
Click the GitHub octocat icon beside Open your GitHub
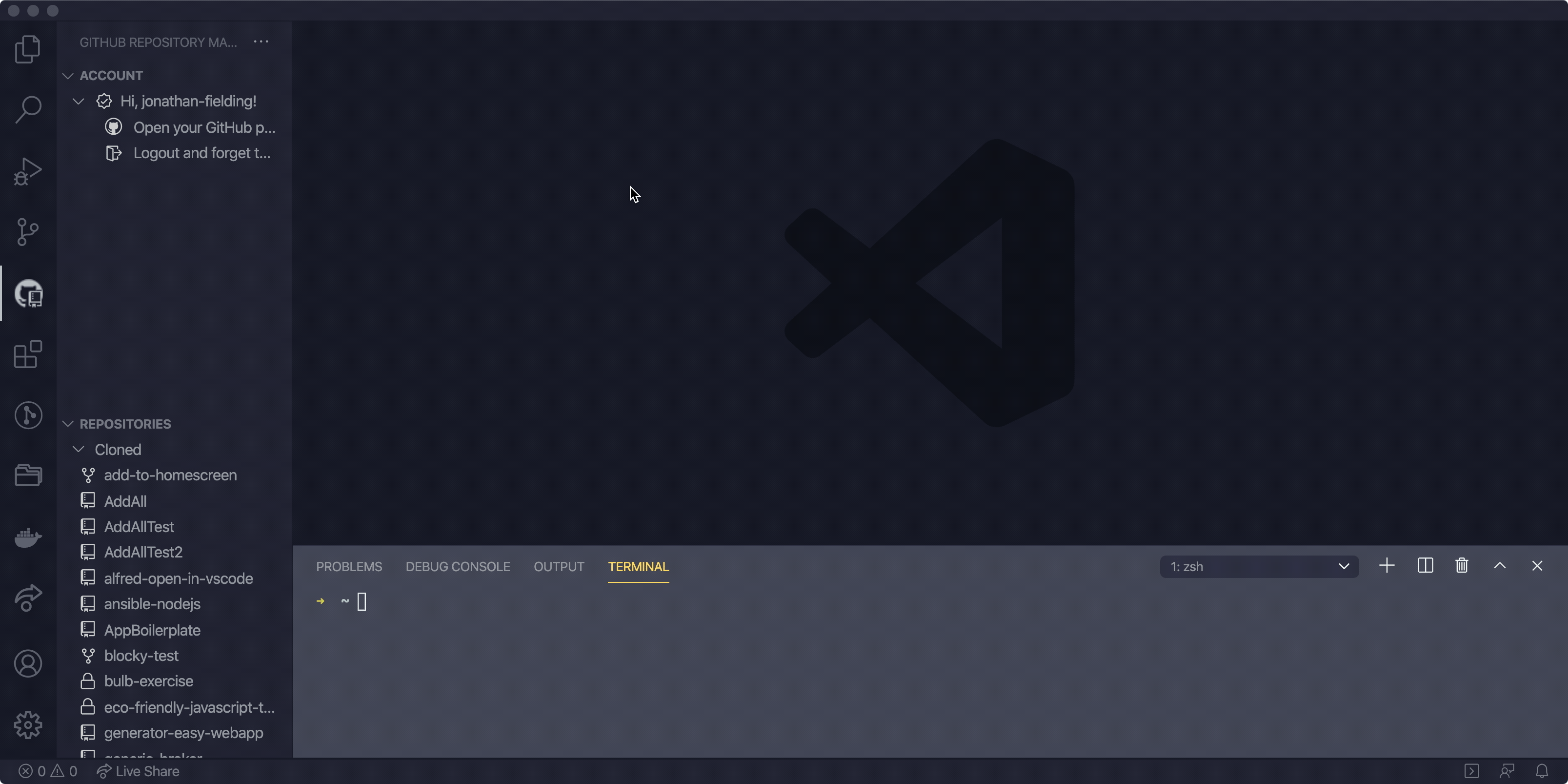tap(113, 127)
